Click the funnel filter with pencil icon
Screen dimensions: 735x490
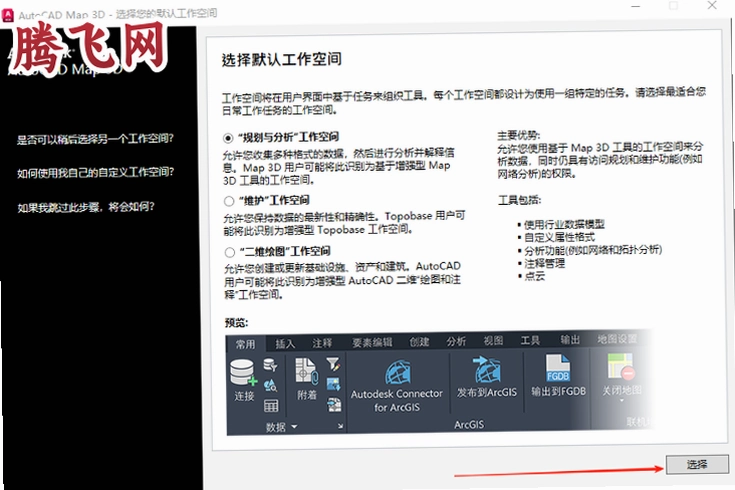click(333, 363)
